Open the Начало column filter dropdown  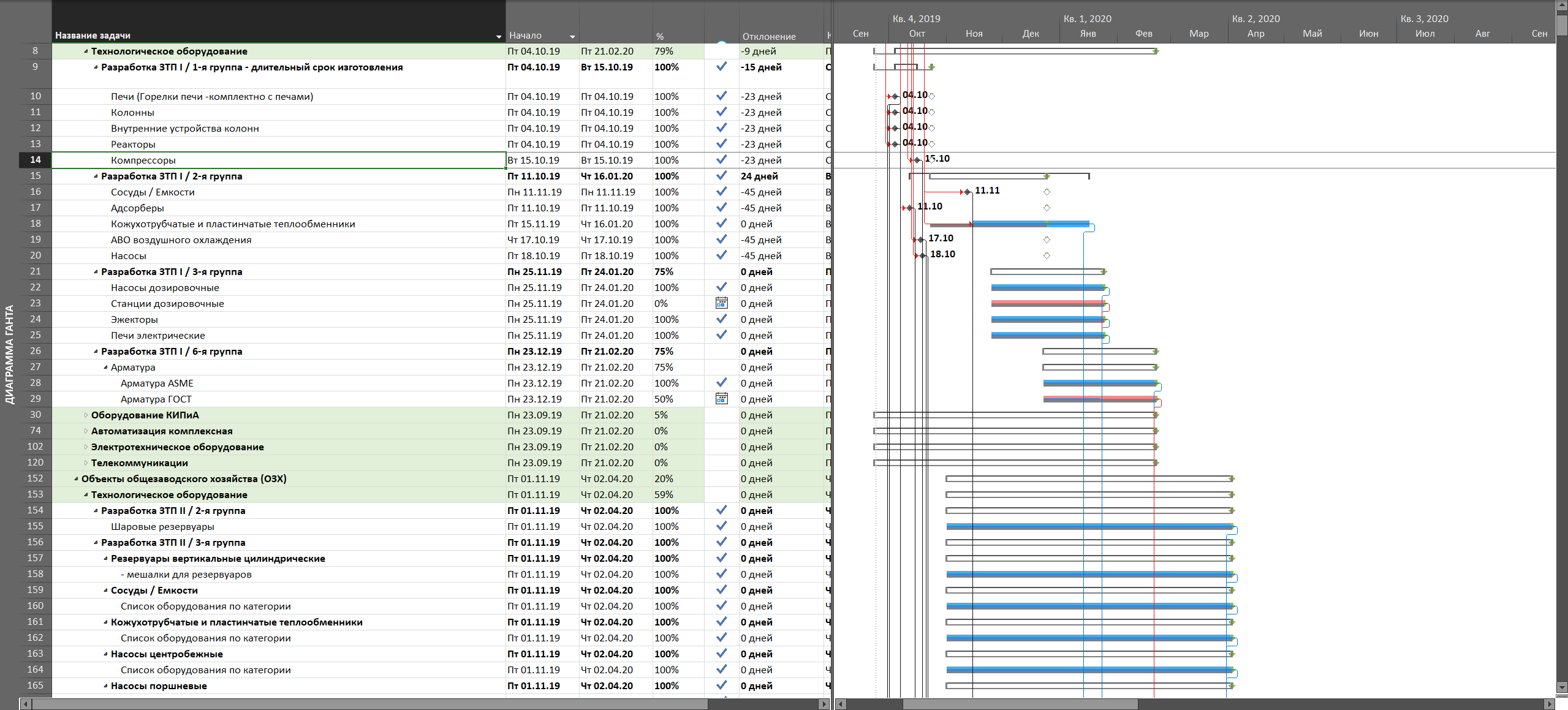point(572,37)
